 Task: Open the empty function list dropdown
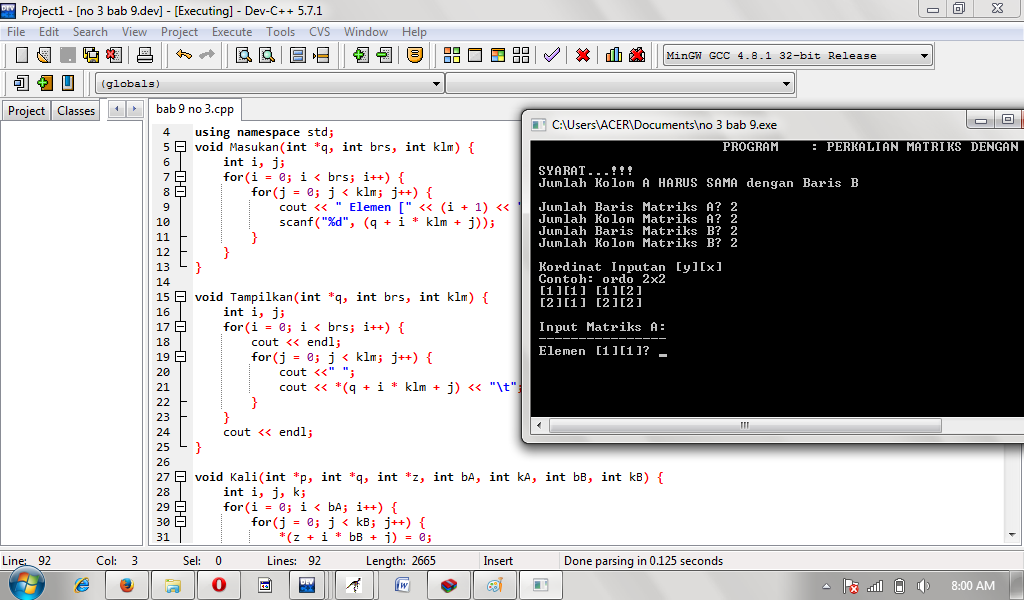point(620,84)
